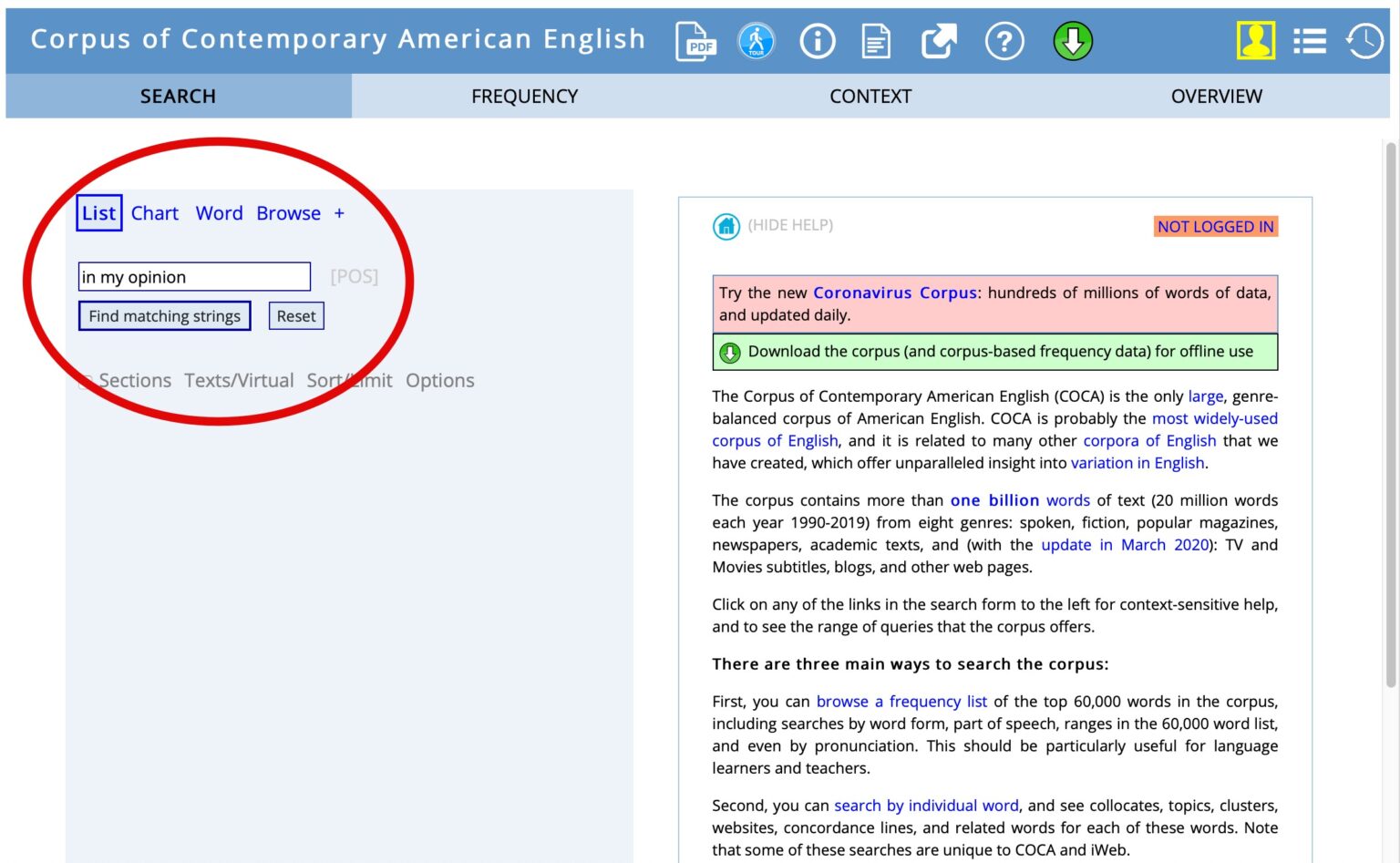The width and height of the screenshot is (1400, 863).
Task: Click the word list icon
Action: 1310,41
